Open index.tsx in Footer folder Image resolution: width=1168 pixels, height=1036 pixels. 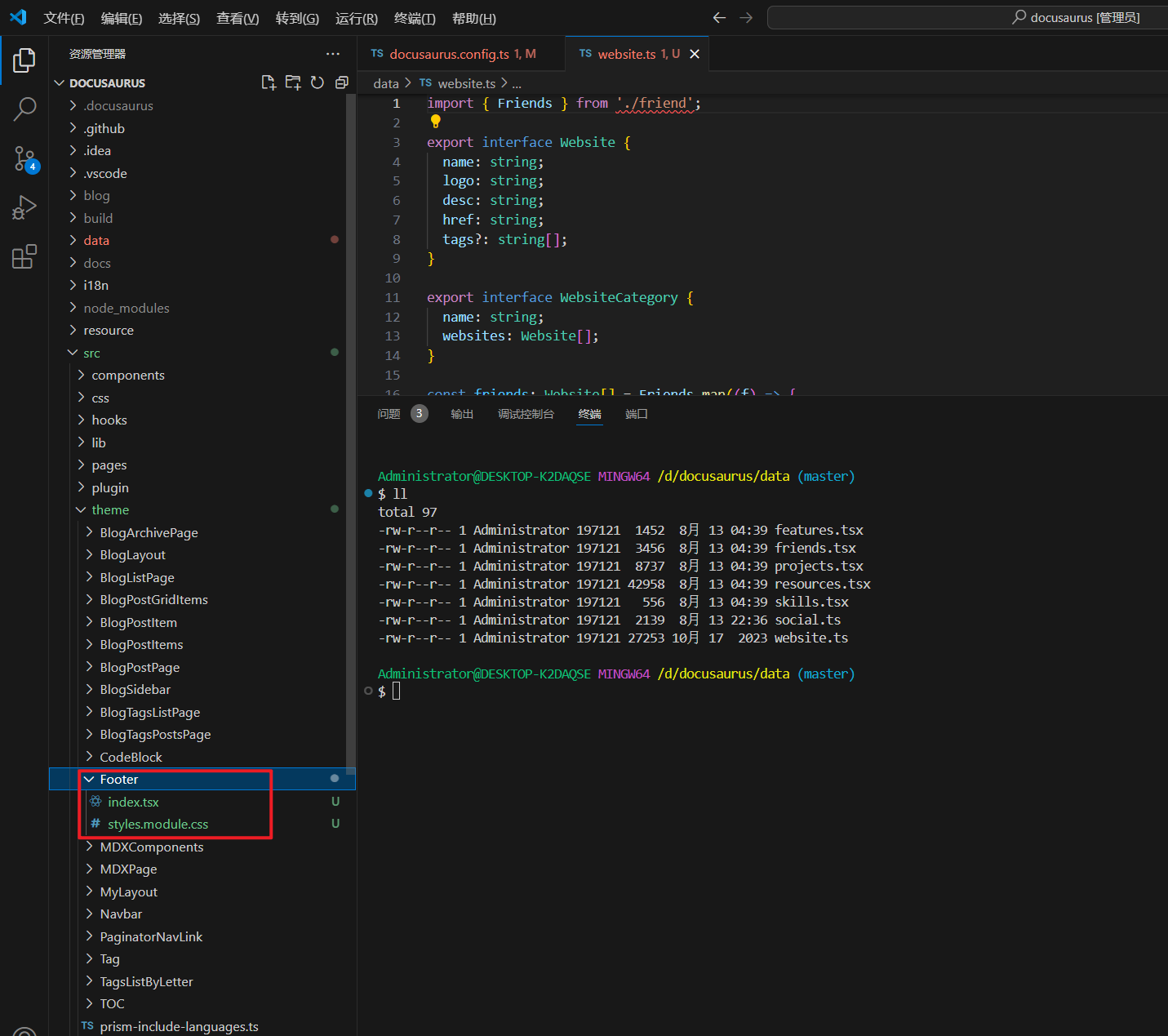click(202, 802)
